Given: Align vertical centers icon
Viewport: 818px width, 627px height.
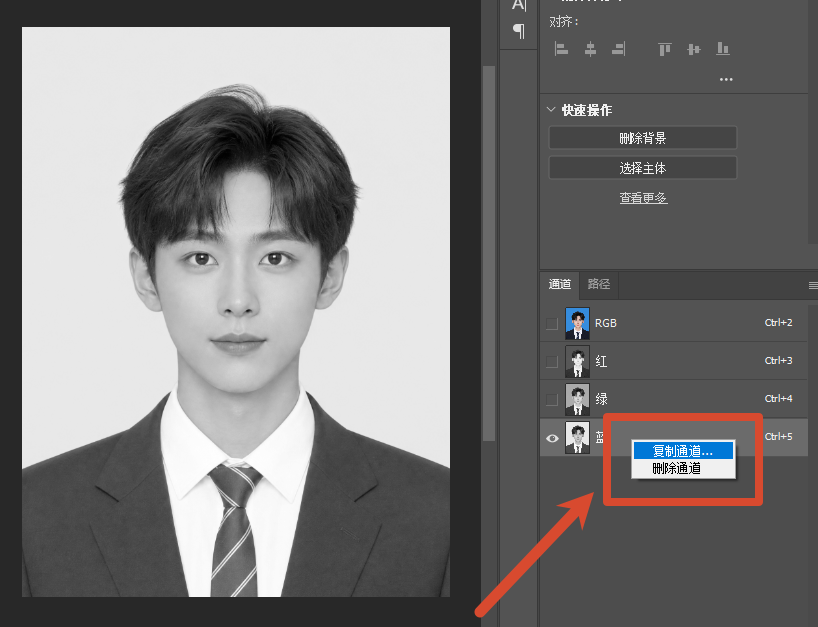Looking at the screenshot, I should (694, 49).
